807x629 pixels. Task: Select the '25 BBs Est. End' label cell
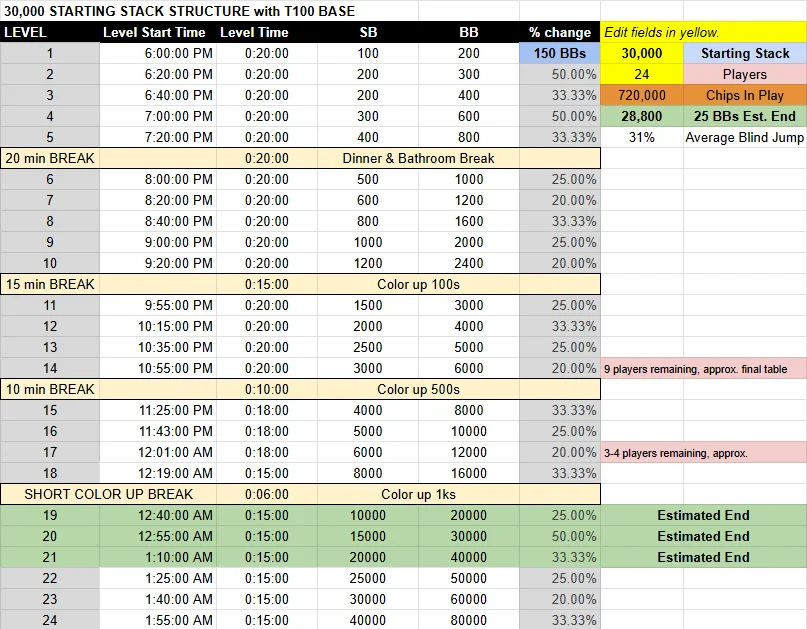(x=745, y=116)
